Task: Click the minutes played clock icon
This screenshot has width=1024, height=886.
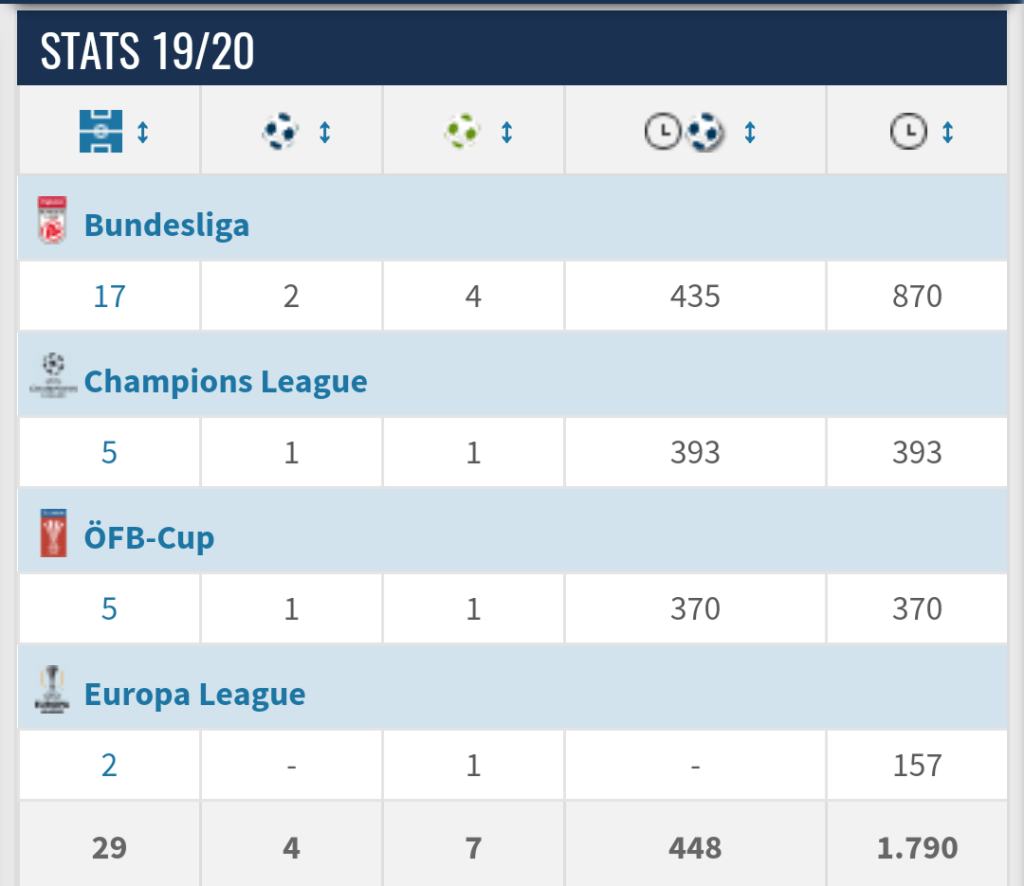Action: pyautogui.click(x=908, y=131)
